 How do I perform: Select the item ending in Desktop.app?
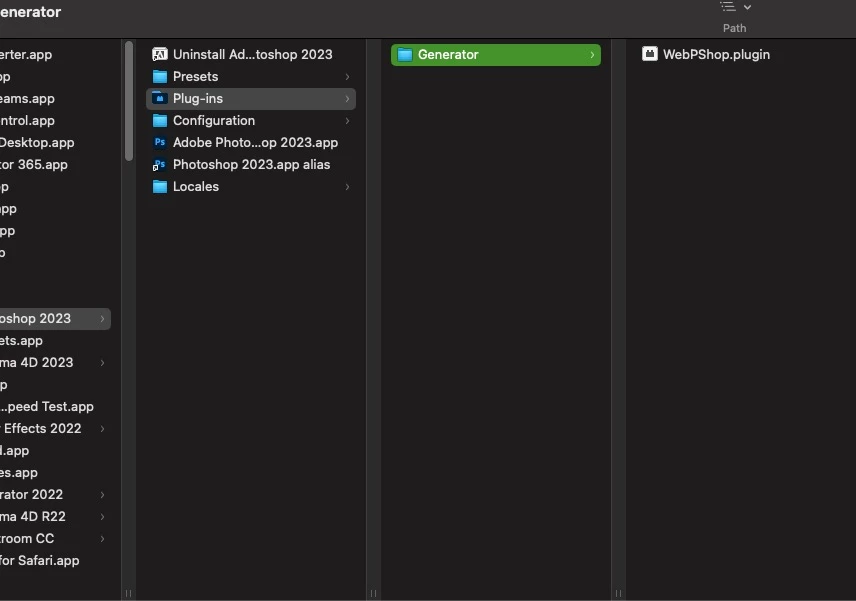click(x=37, y=142)
